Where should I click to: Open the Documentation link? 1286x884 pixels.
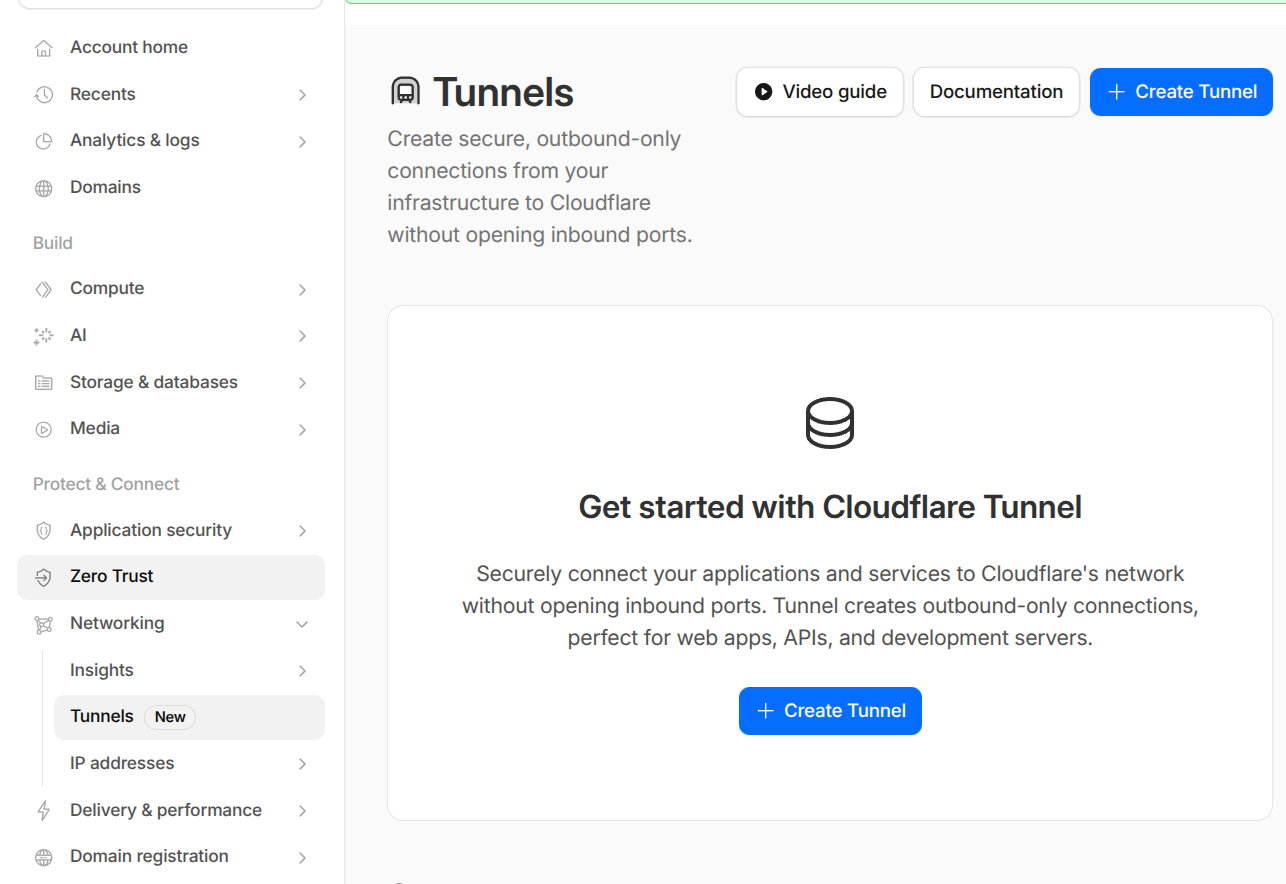(996, 91)
